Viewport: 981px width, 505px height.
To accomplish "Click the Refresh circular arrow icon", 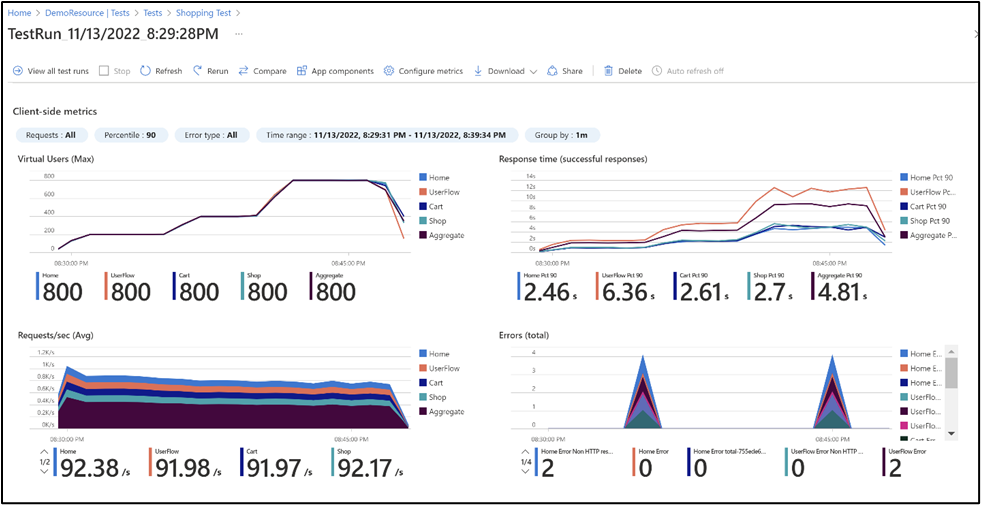I will pyautogui.click(x=145, y=71).
